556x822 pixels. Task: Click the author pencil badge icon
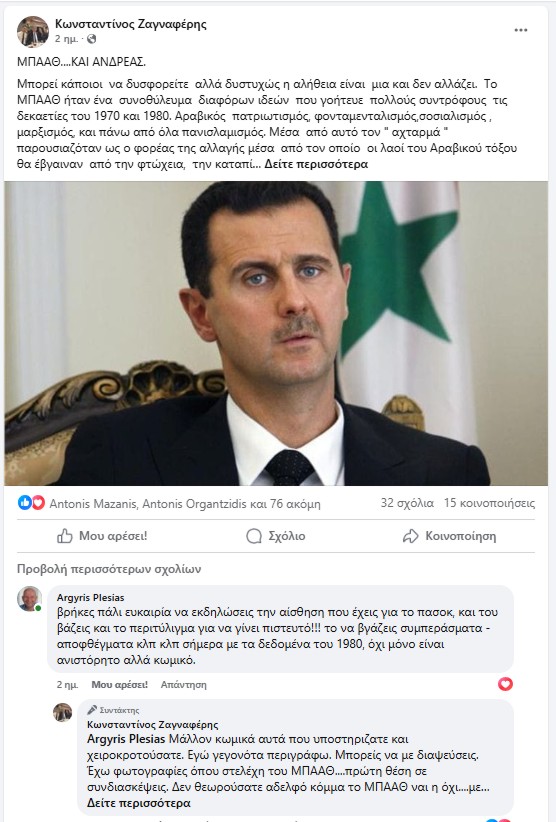[x=92, y=710]
